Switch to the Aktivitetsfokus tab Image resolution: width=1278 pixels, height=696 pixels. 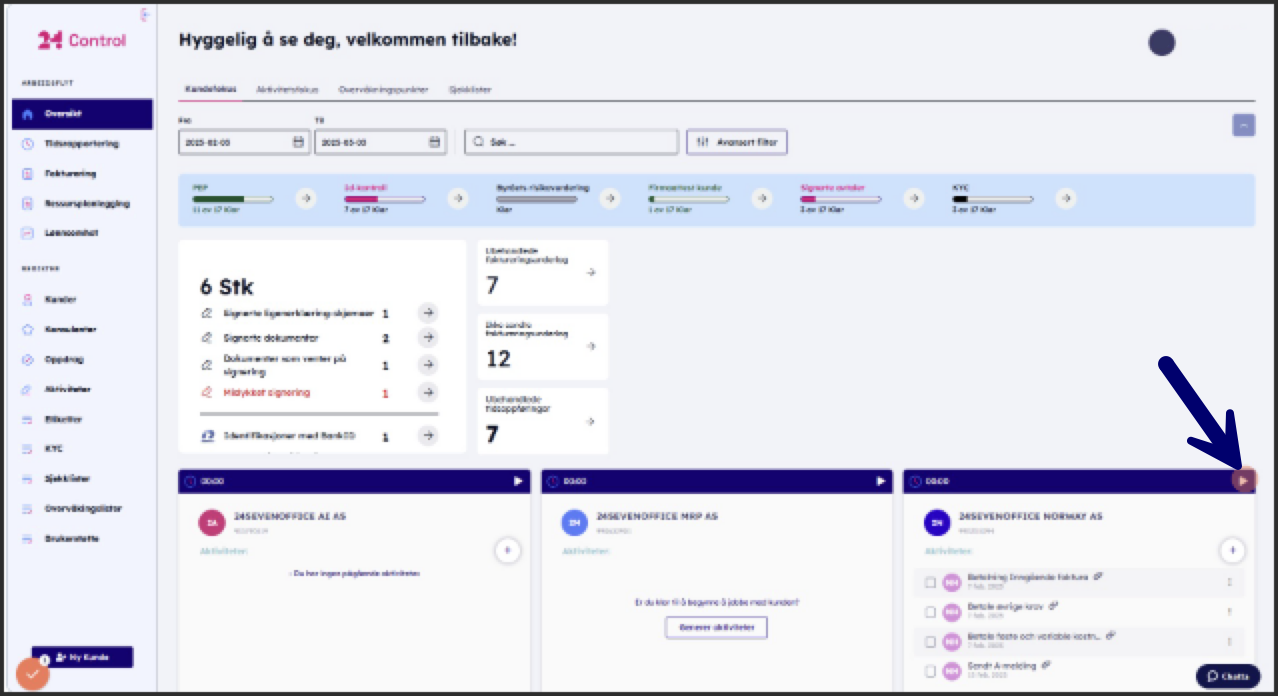287,89
